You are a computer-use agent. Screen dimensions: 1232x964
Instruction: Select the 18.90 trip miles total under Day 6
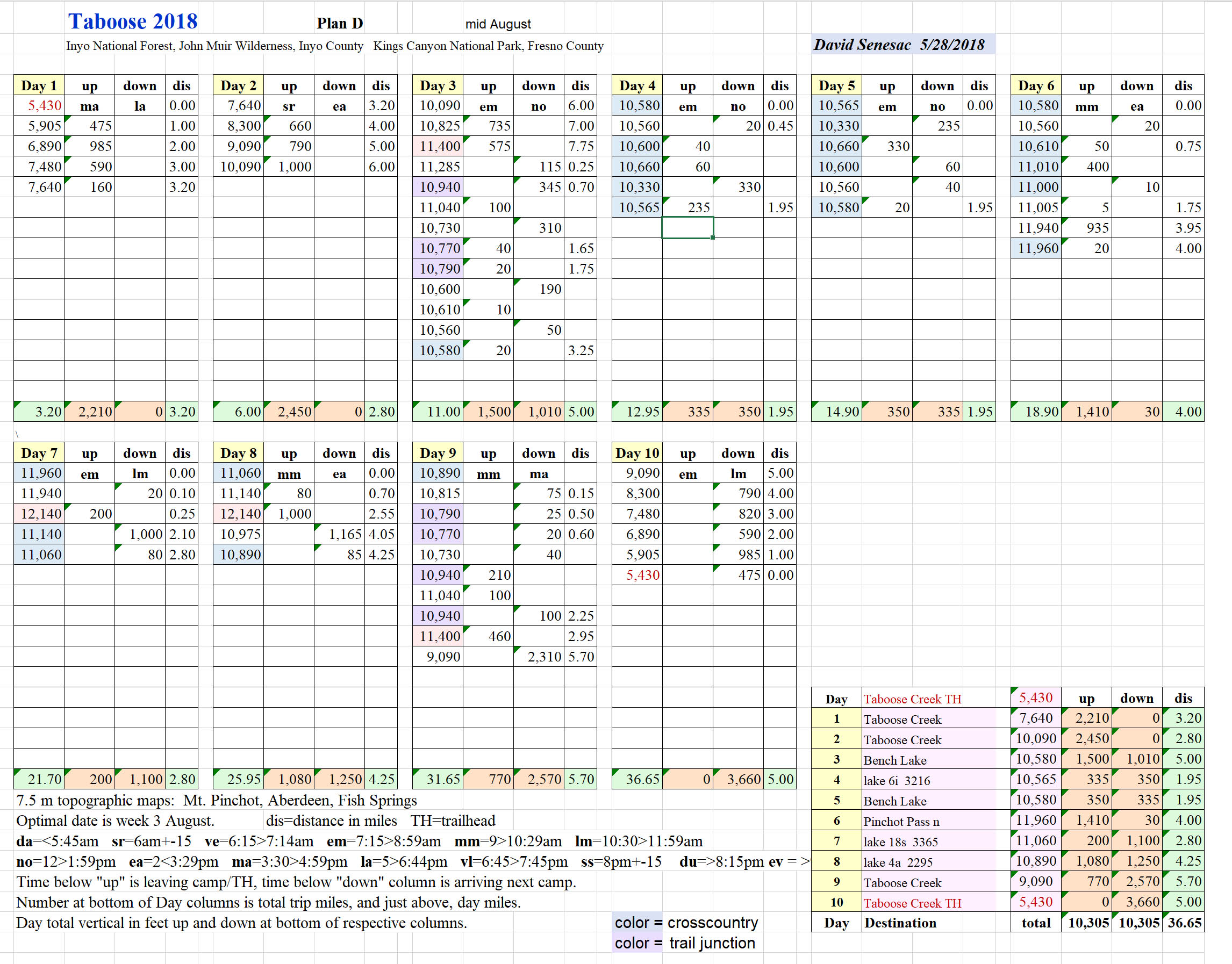tap(1035, 412)
